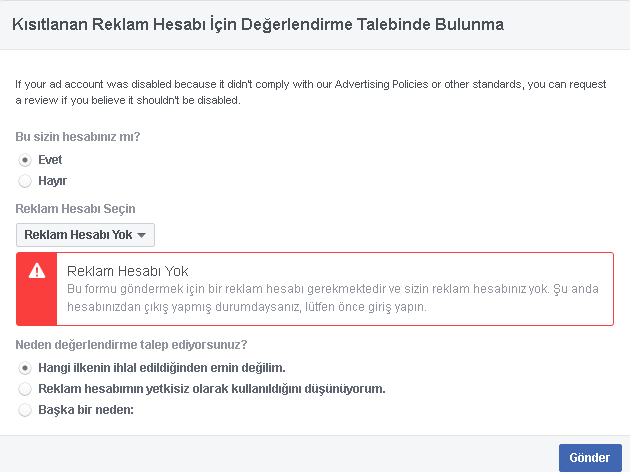Click the empty gray footer bar
Viewport: 630px width, 472px height.
[277, 454]
